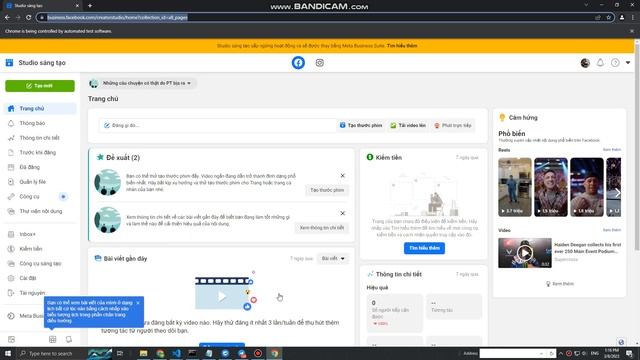
Task: Open Cài đặt in the sidebar
Action: pyautogui.click(x=40, y=278)
